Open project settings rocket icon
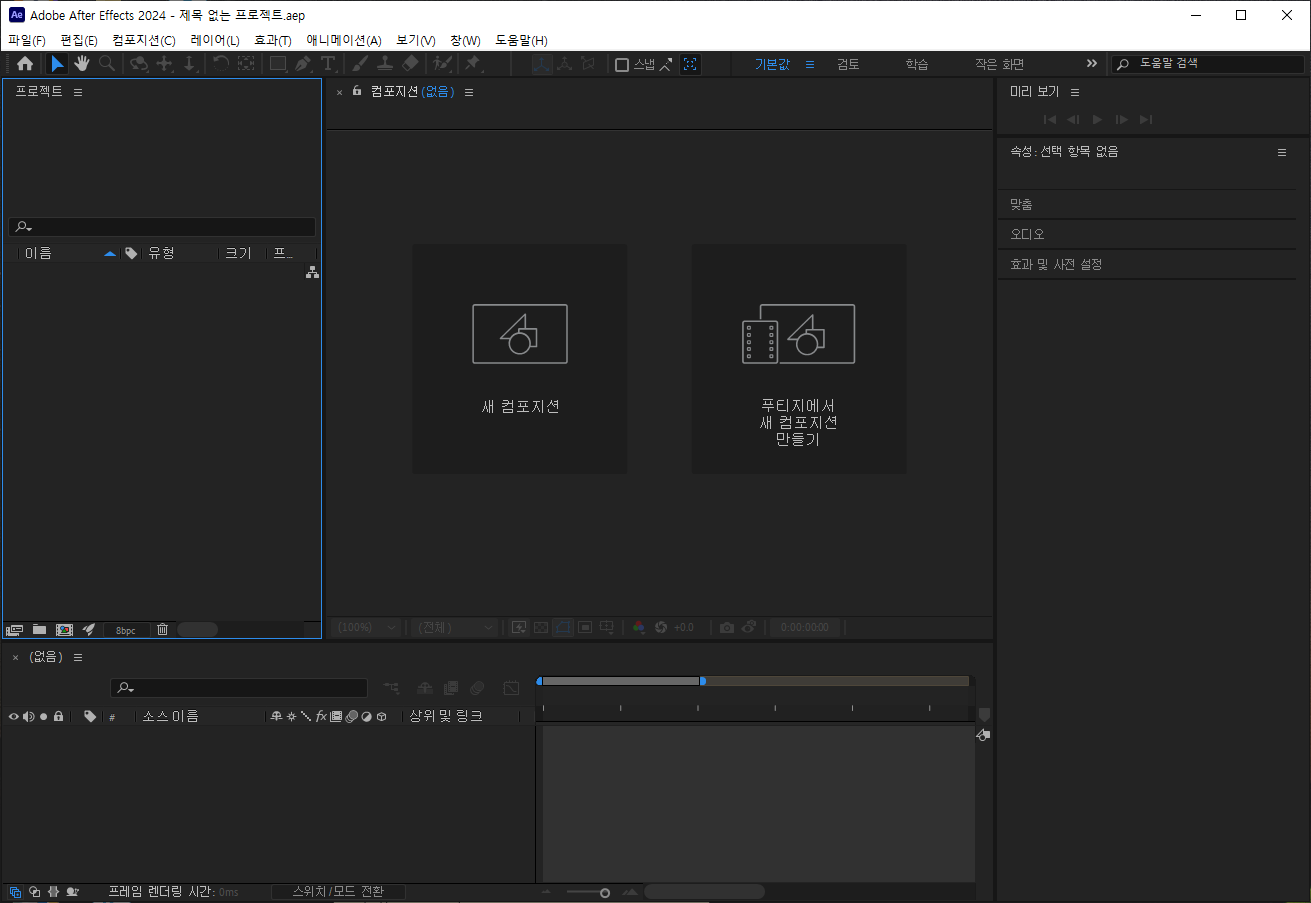1311x903 pixels. (88, 630)
